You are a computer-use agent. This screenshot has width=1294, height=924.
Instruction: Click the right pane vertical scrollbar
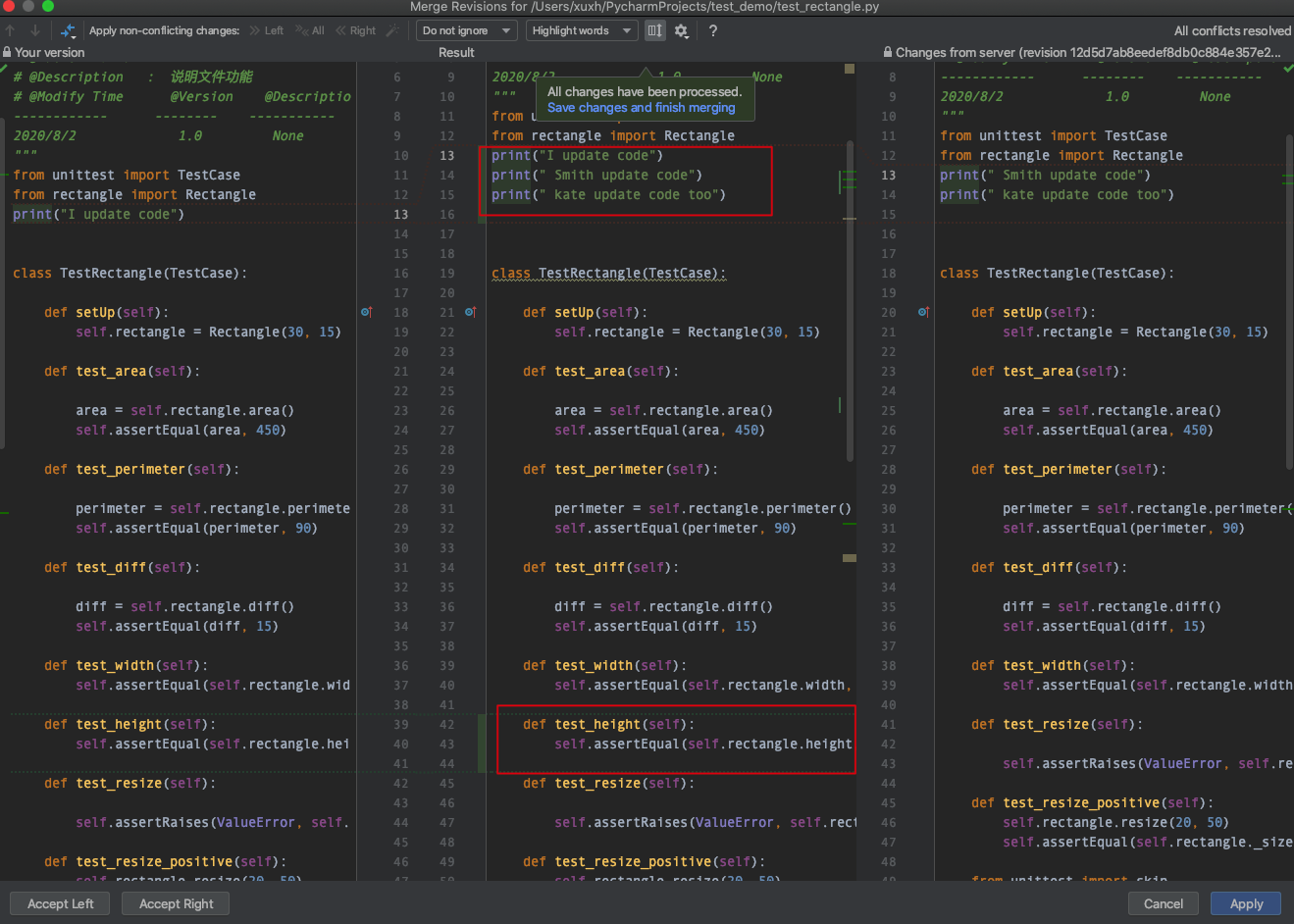click(1289, 304)
